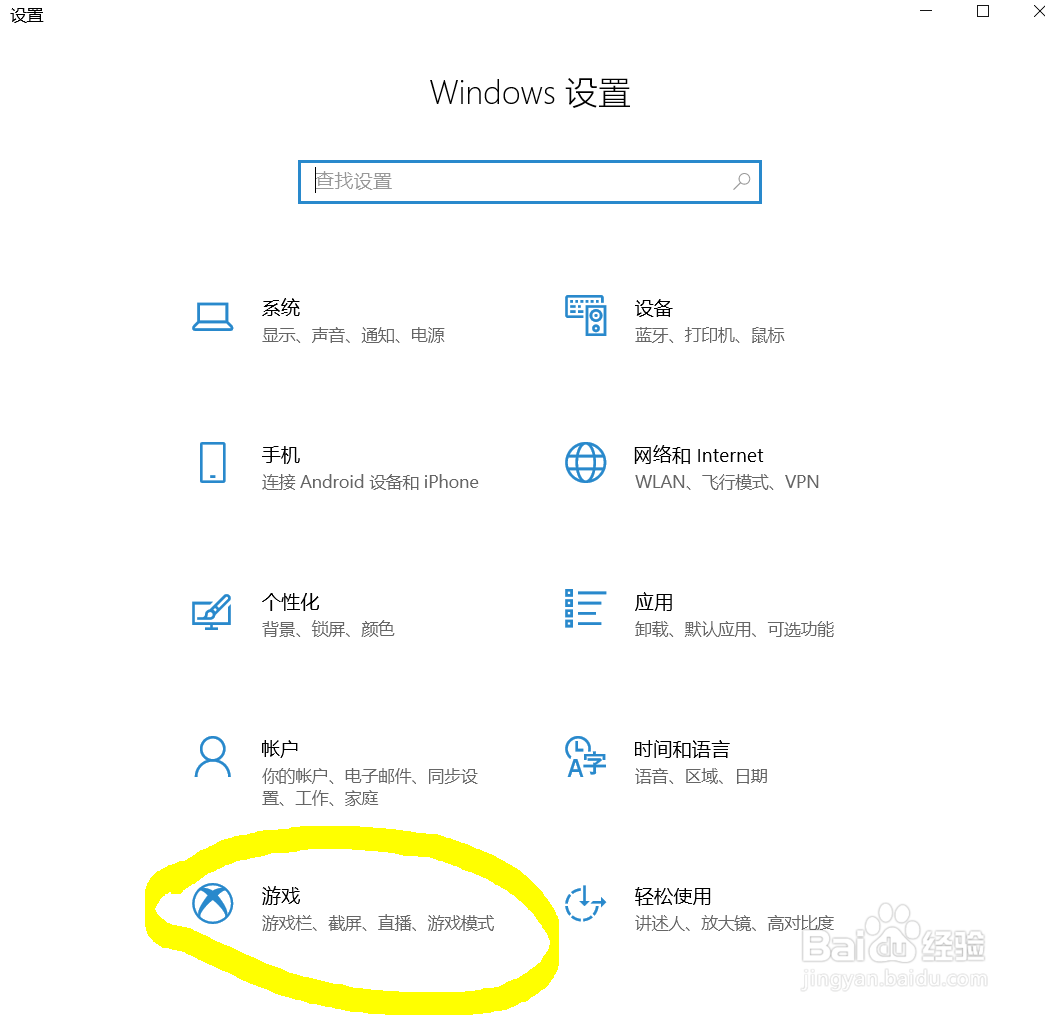Image resolution: width=1045 pixels, height=1015 pixels.
Task: Open 系统 settings title
Action: point(281,308)
